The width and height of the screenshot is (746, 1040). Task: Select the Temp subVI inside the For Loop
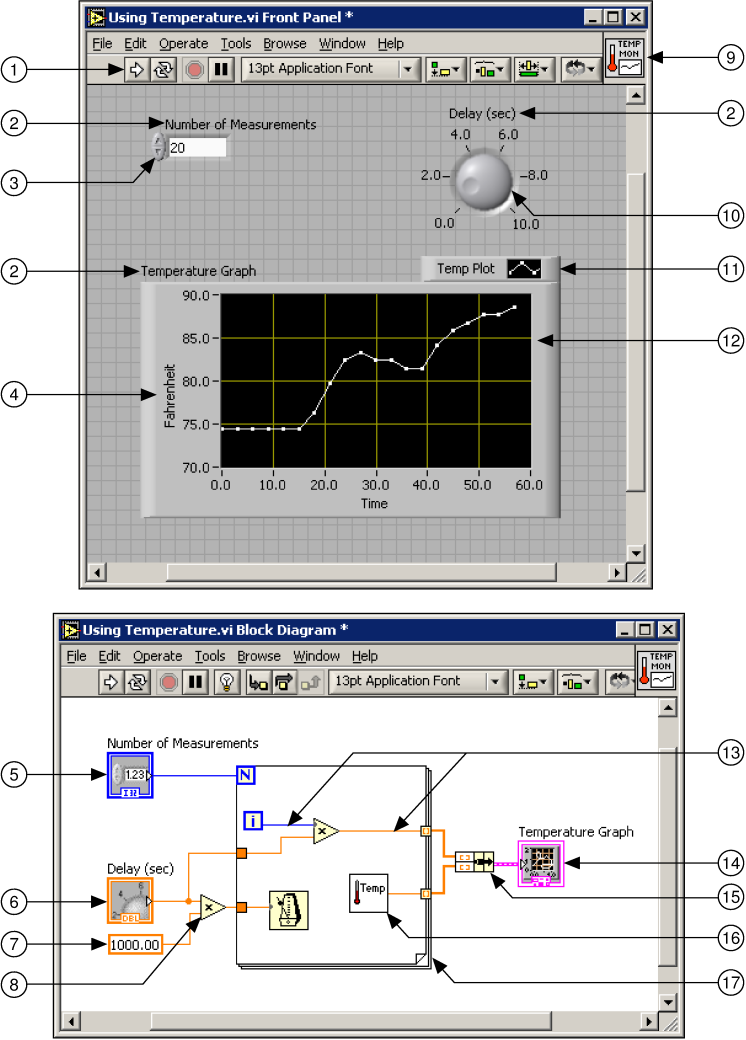[x=368, y=890]
